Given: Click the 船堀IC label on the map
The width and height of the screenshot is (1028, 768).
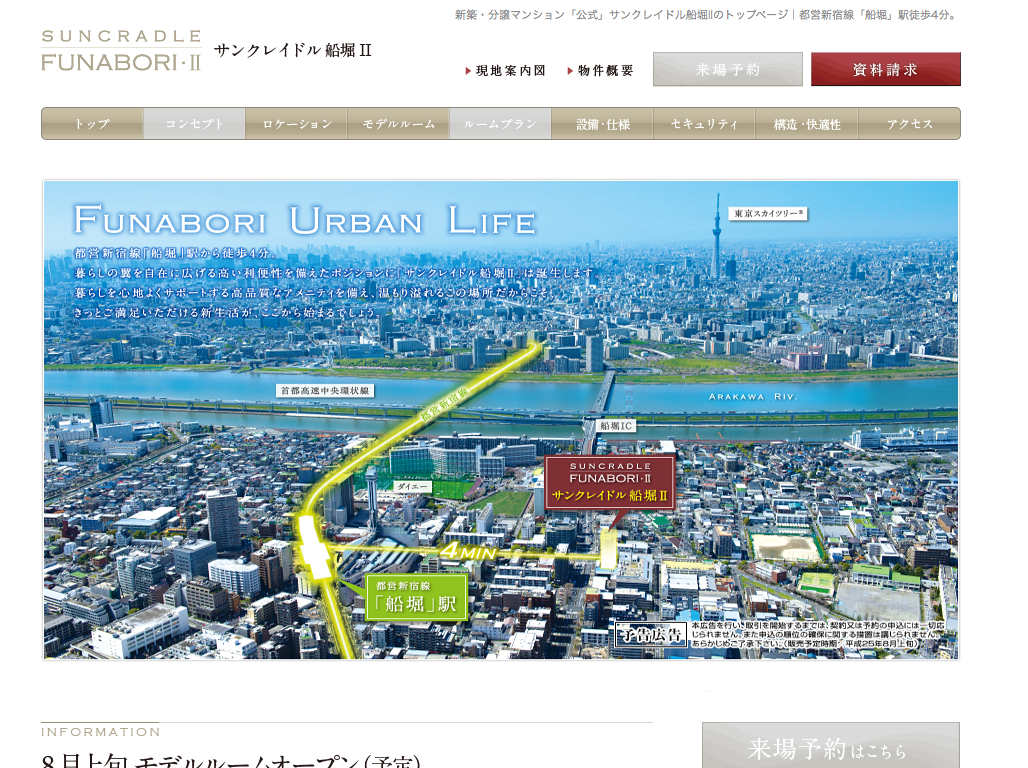Looking at the screenshot, I should [x=616, y=425].
